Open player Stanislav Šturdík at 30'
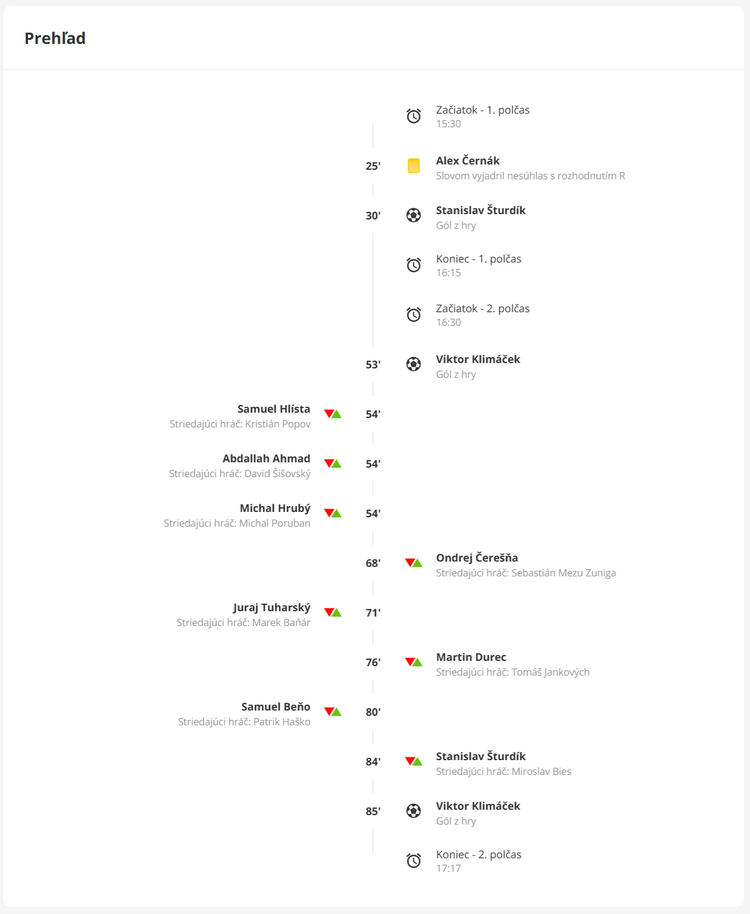This screenshot has height=914, width=750. click(480, 210)
